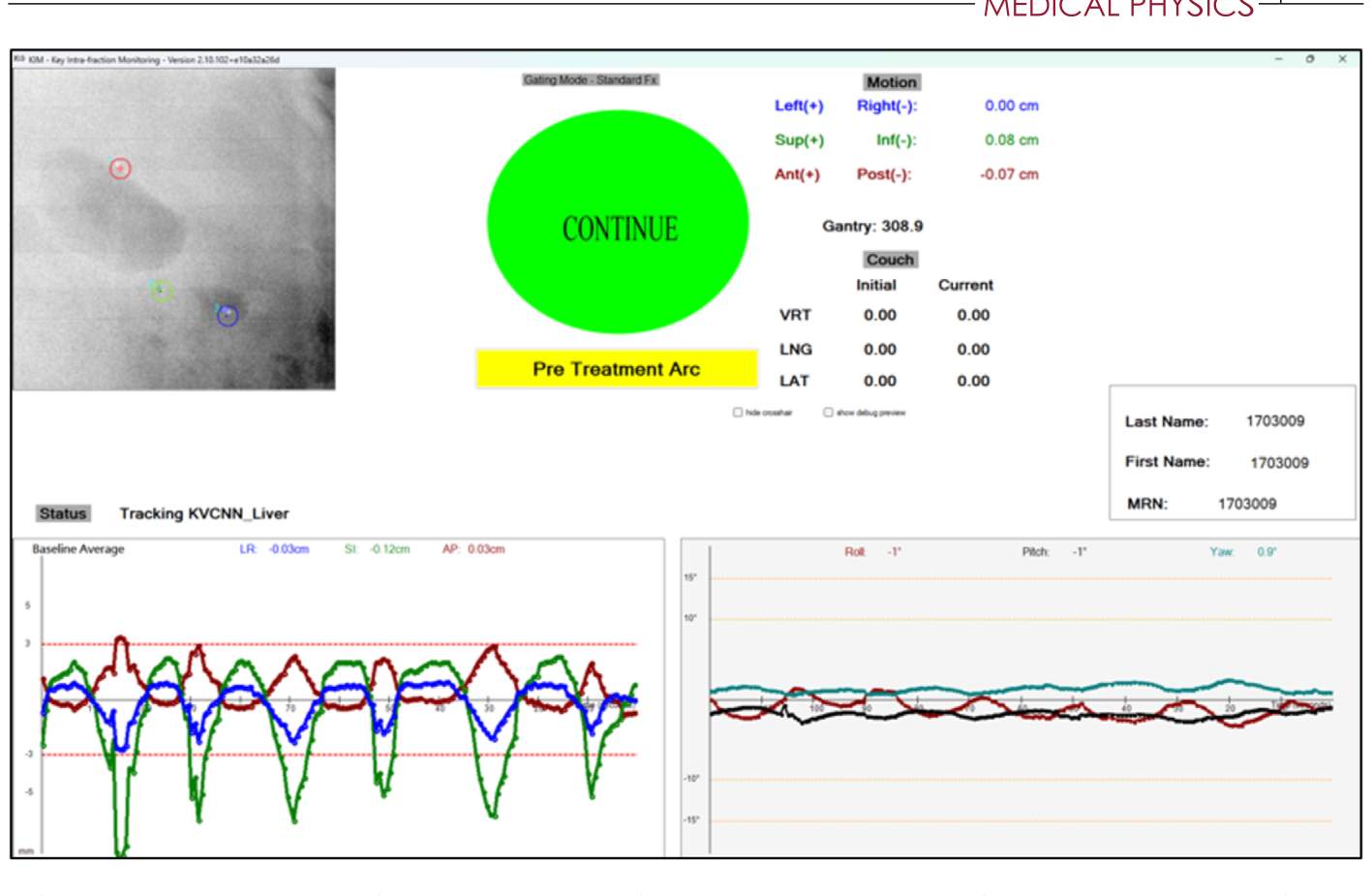The image size is (1372, 896).
Task: Click the kV x-ray image panel
Action: [x=174, y=229]
